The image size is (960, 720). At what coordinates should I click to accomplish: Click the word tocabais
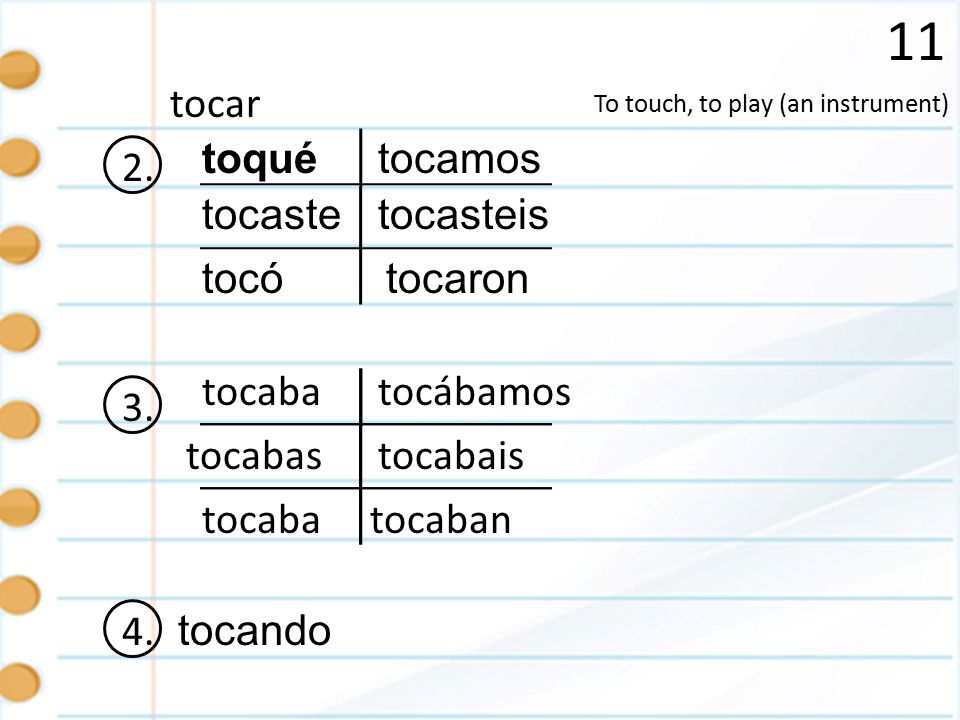[451, 456]
